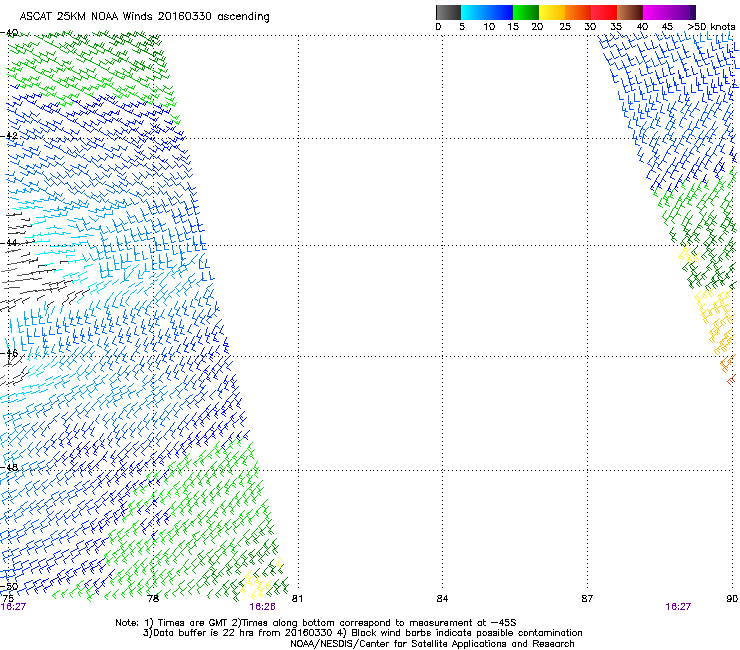Click the '35' legend scale label

pos(616,27)
